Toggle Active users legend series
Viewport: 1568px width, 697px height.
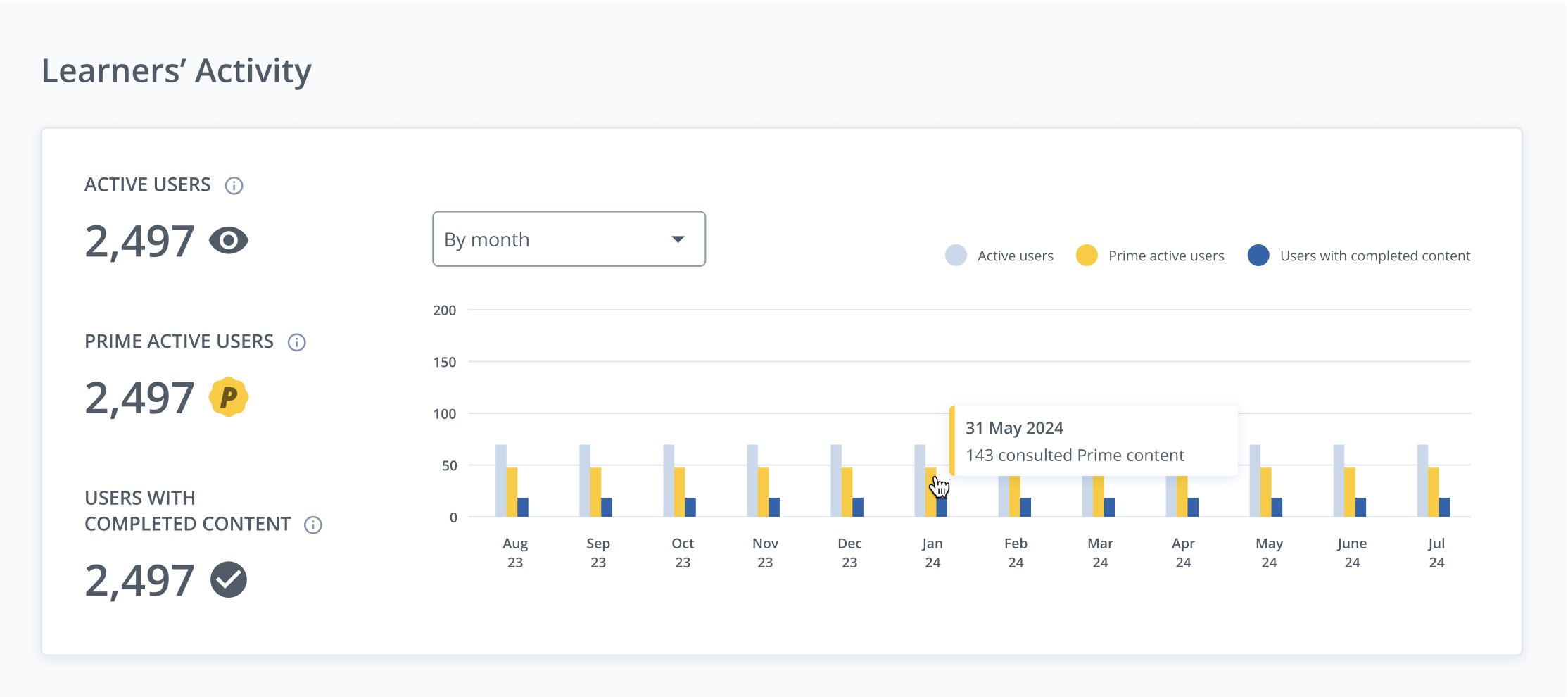[999, 256]
